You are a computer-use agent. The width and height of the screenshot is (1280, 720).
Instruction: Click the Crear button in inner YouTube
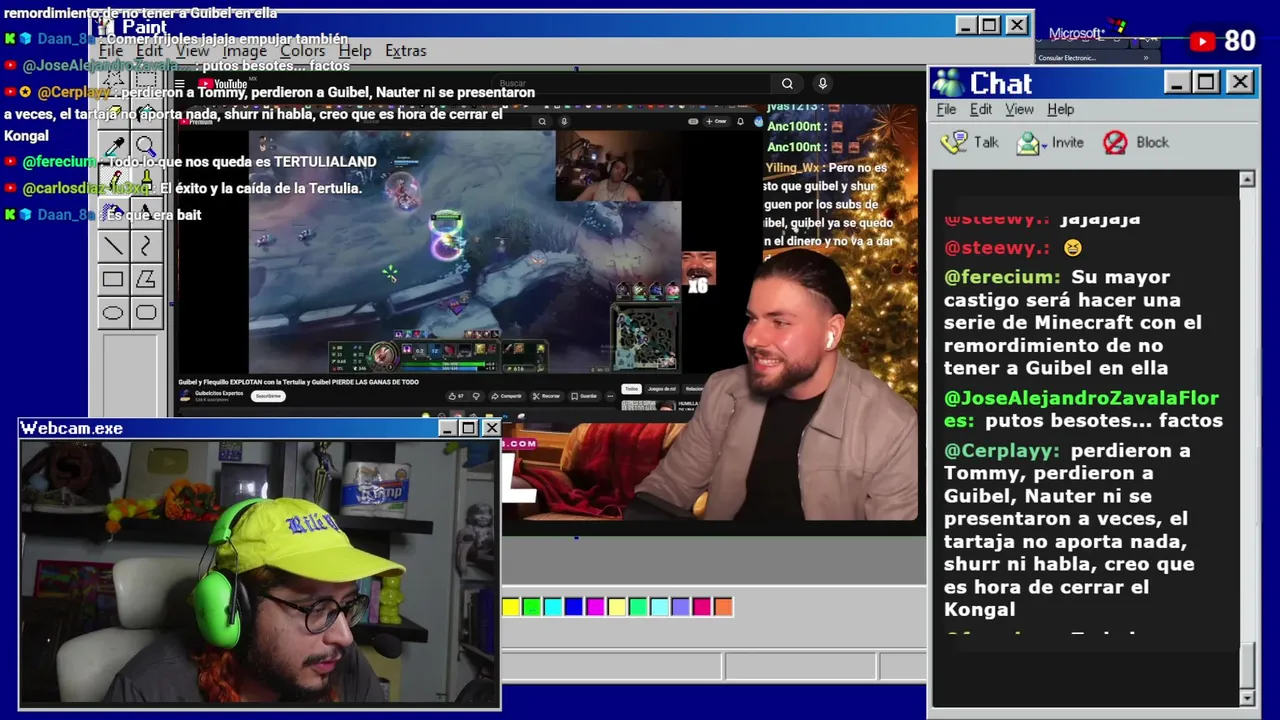tap(717, 121)
